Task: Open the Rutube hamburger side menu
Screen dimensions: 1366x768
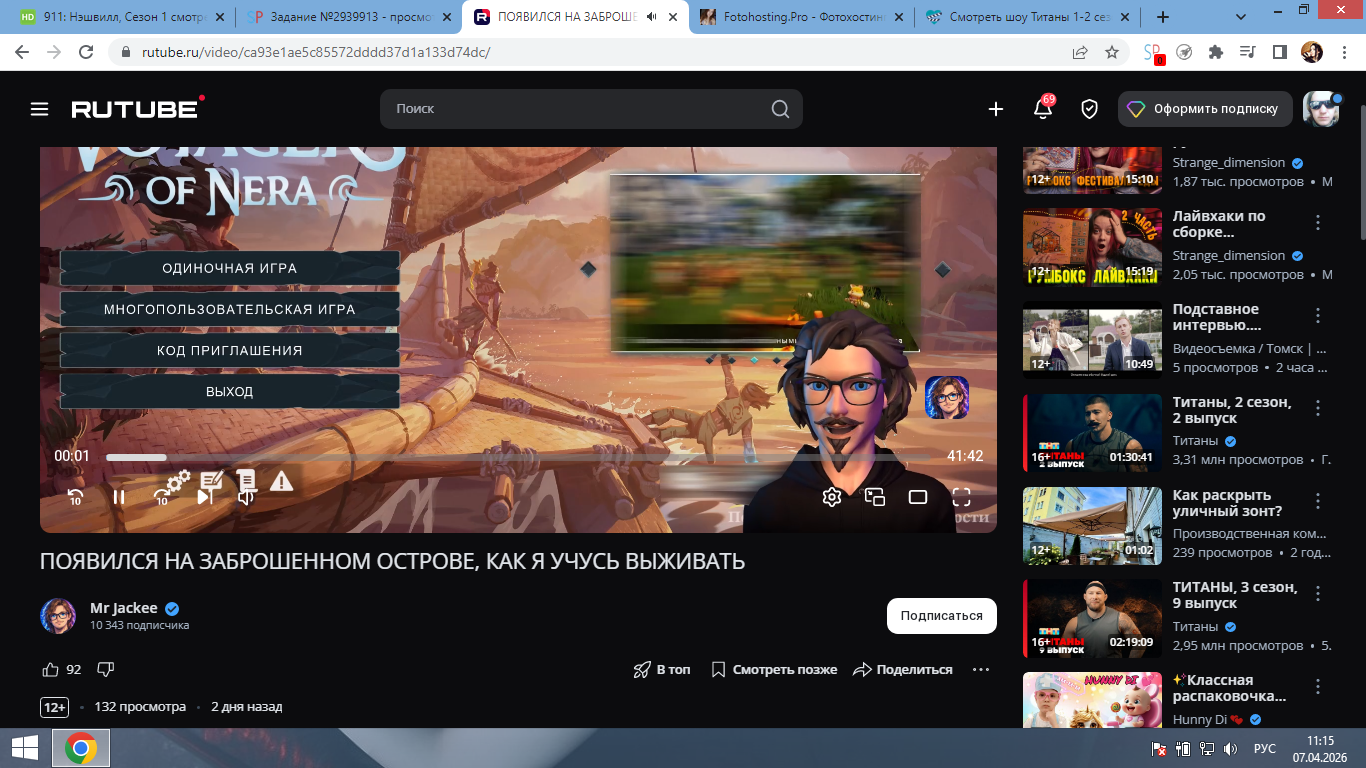Action: pos(39,109)
